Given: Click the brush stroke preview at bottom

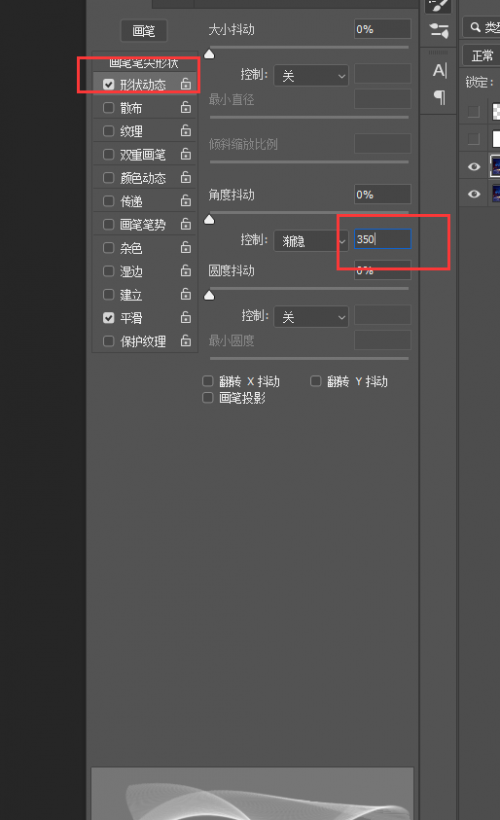Looking at the screenshot, I should (x=253, y=793).
